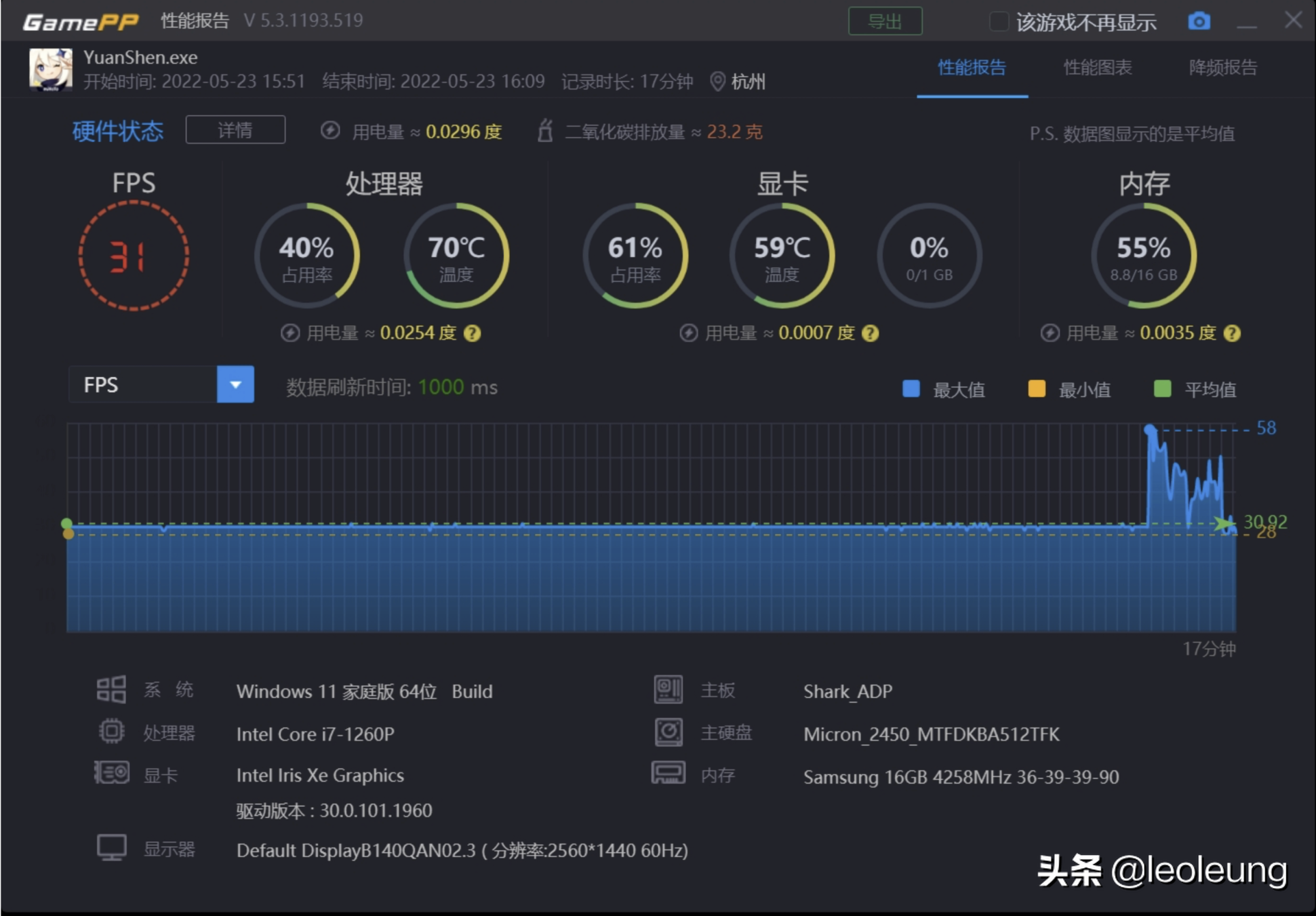
Task: Click the 杭州 location pin icon
Action: [x=717, y=82]
